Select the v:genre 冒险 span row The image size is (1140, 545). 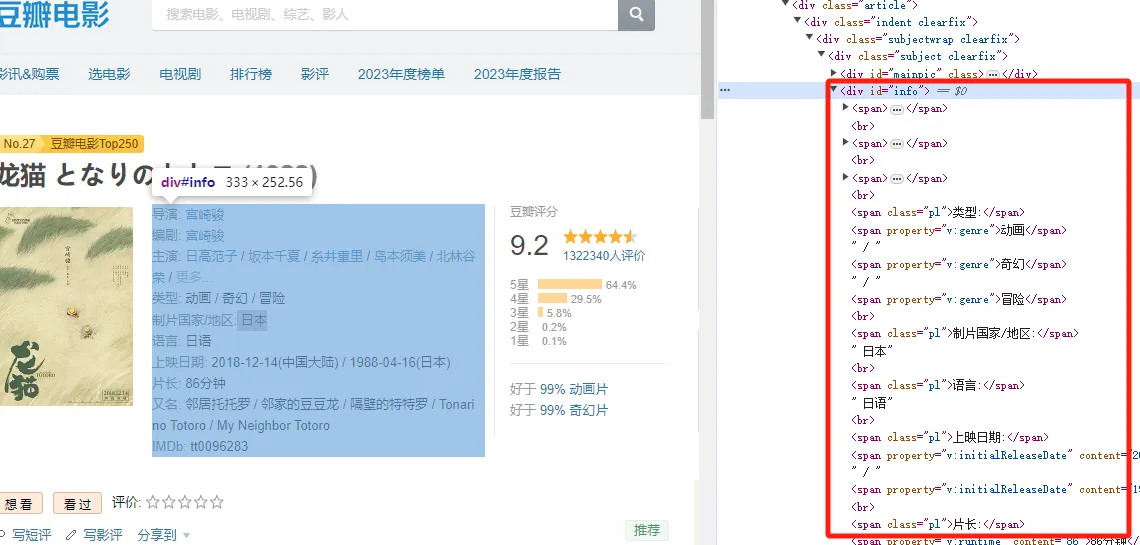(x=959, y=299)
